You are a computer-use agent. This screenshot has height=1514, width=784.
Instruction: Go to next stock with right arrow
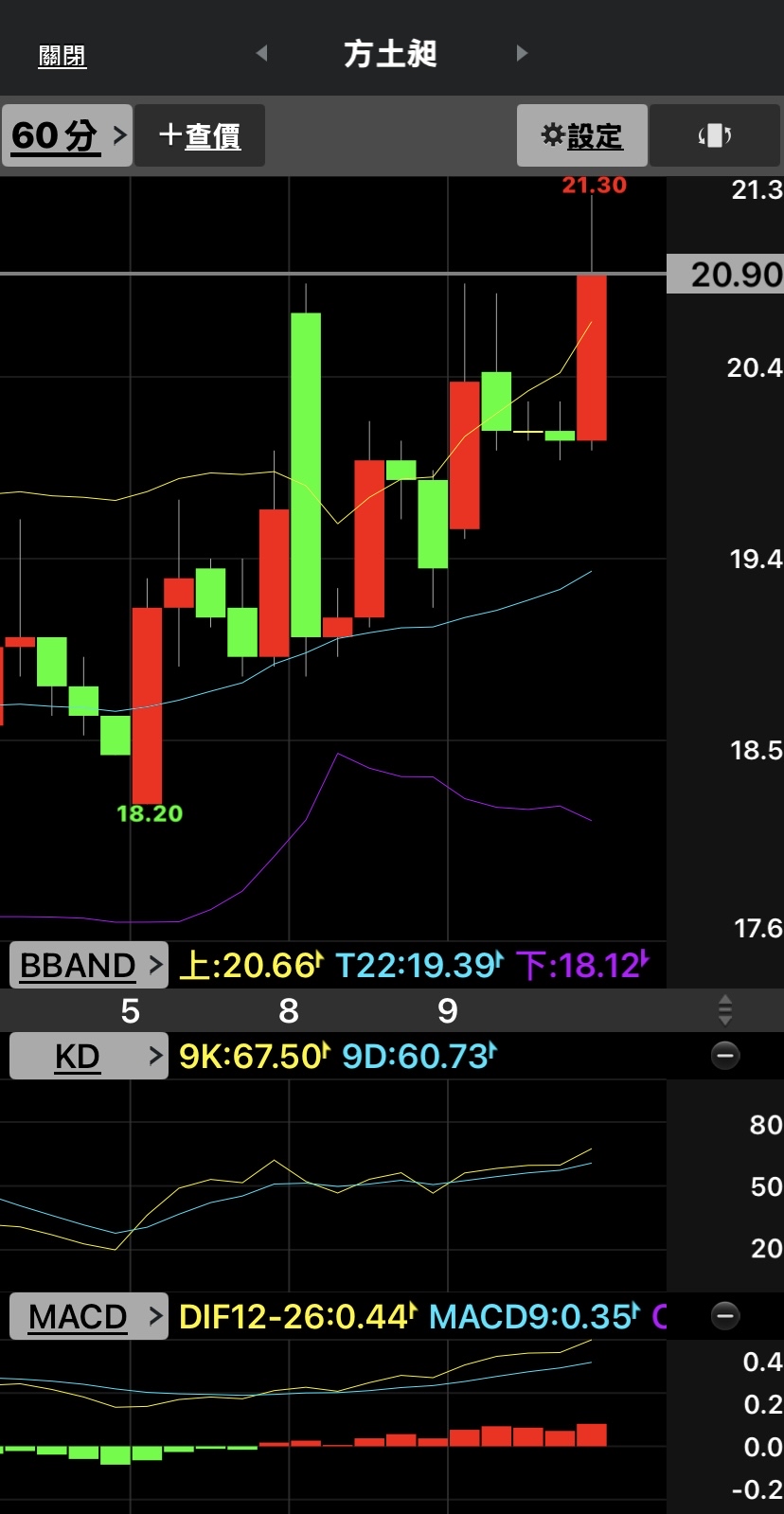pyautogui.click(x=521, y=54)
